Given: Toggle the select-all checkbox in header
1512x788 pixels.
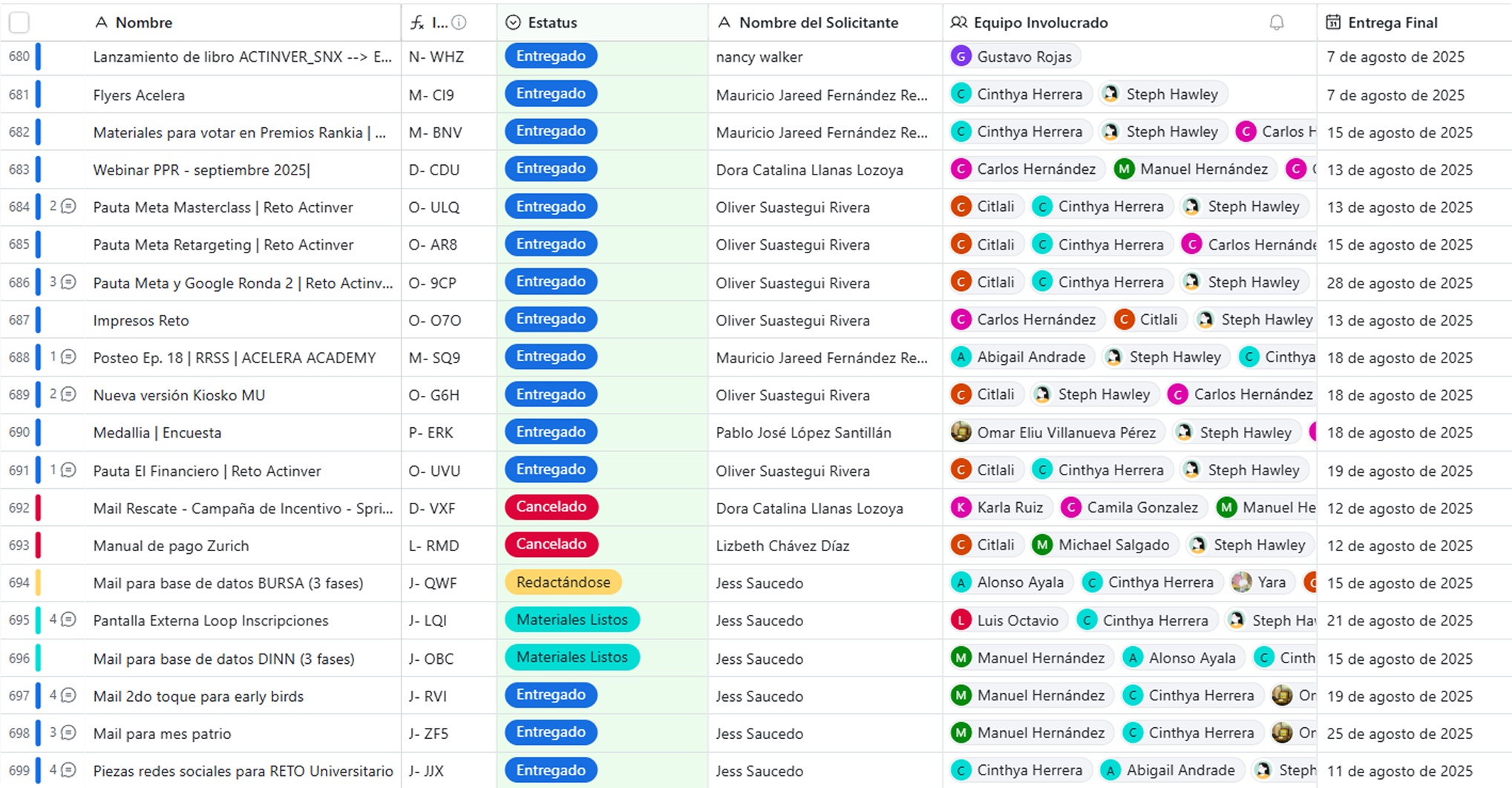Looking at the screenshot, I should pos(19,23).
